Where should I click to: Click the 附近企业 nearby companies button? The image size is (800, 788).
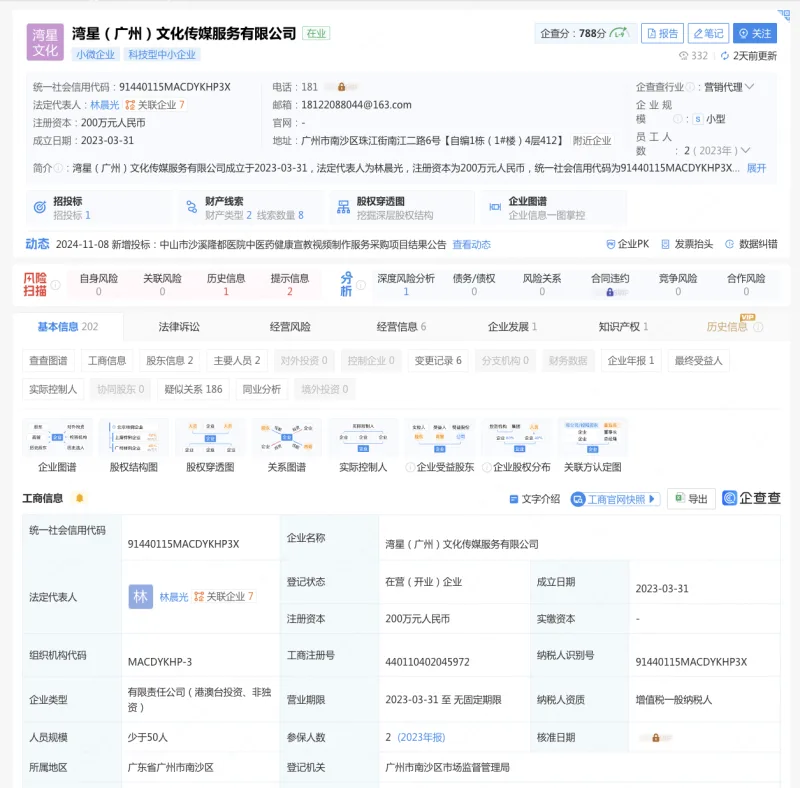[591, 141]
